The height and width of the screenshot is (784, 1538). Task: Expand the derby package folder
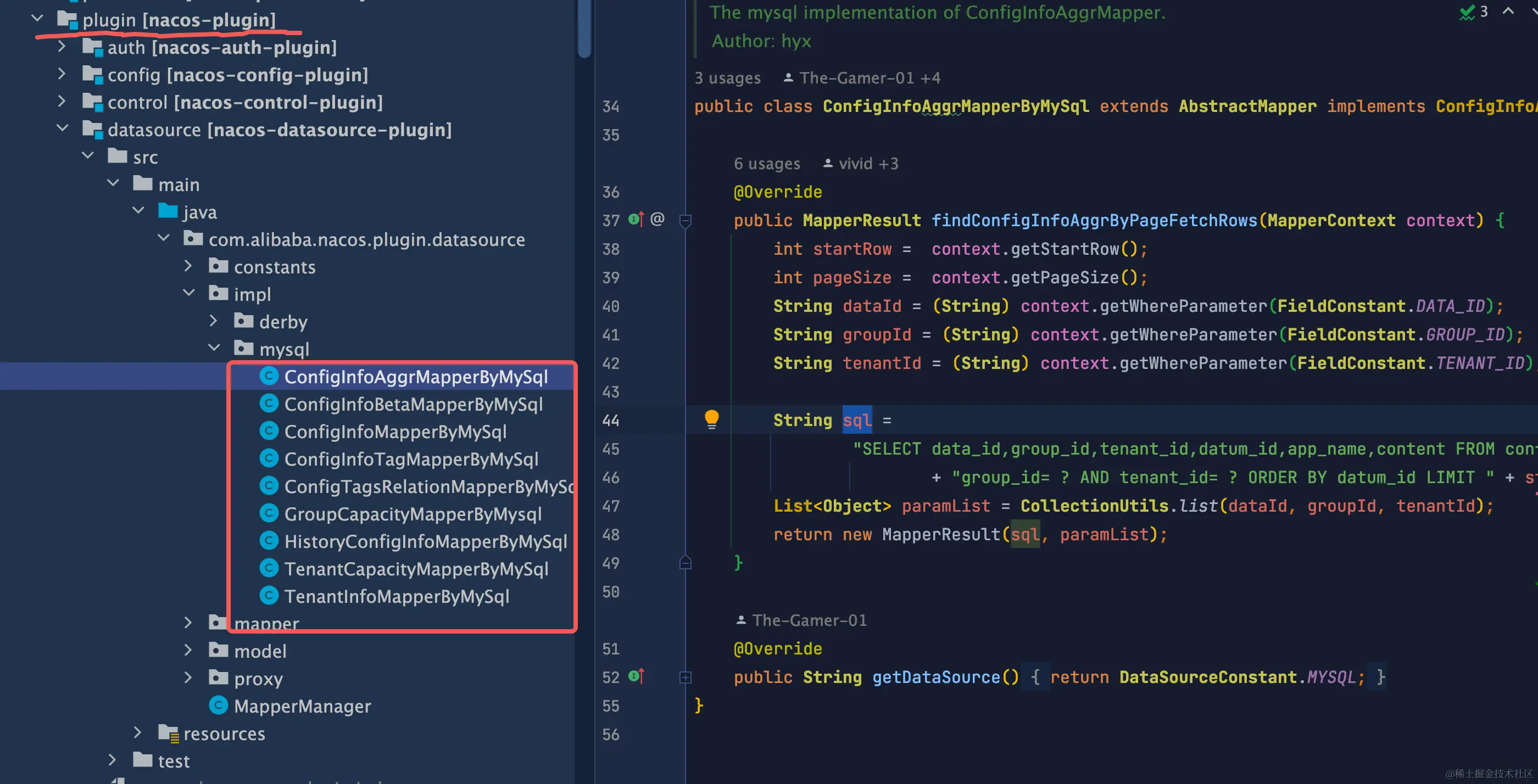pyautogui.click(x=214, y=321)
